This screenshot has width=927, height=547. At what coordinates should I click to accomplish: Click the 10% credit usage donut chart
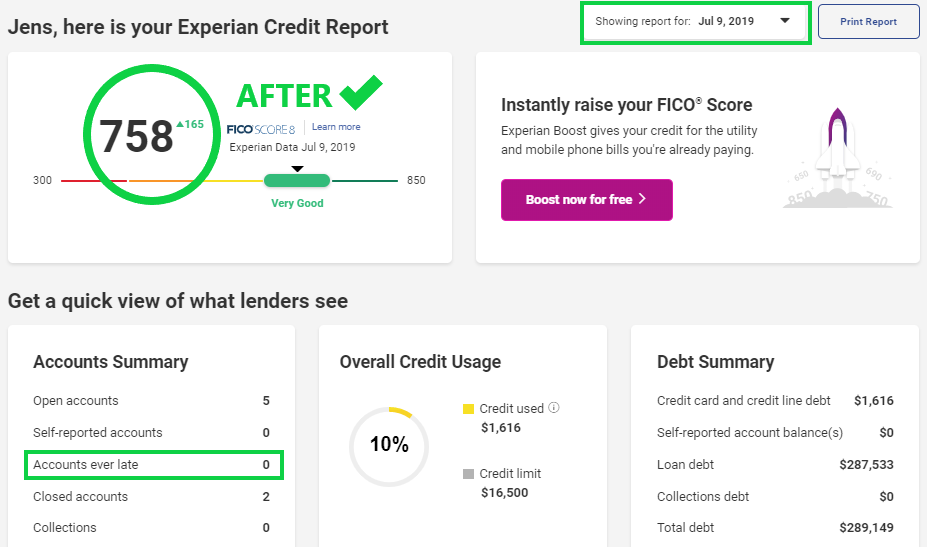coord(389,446)
